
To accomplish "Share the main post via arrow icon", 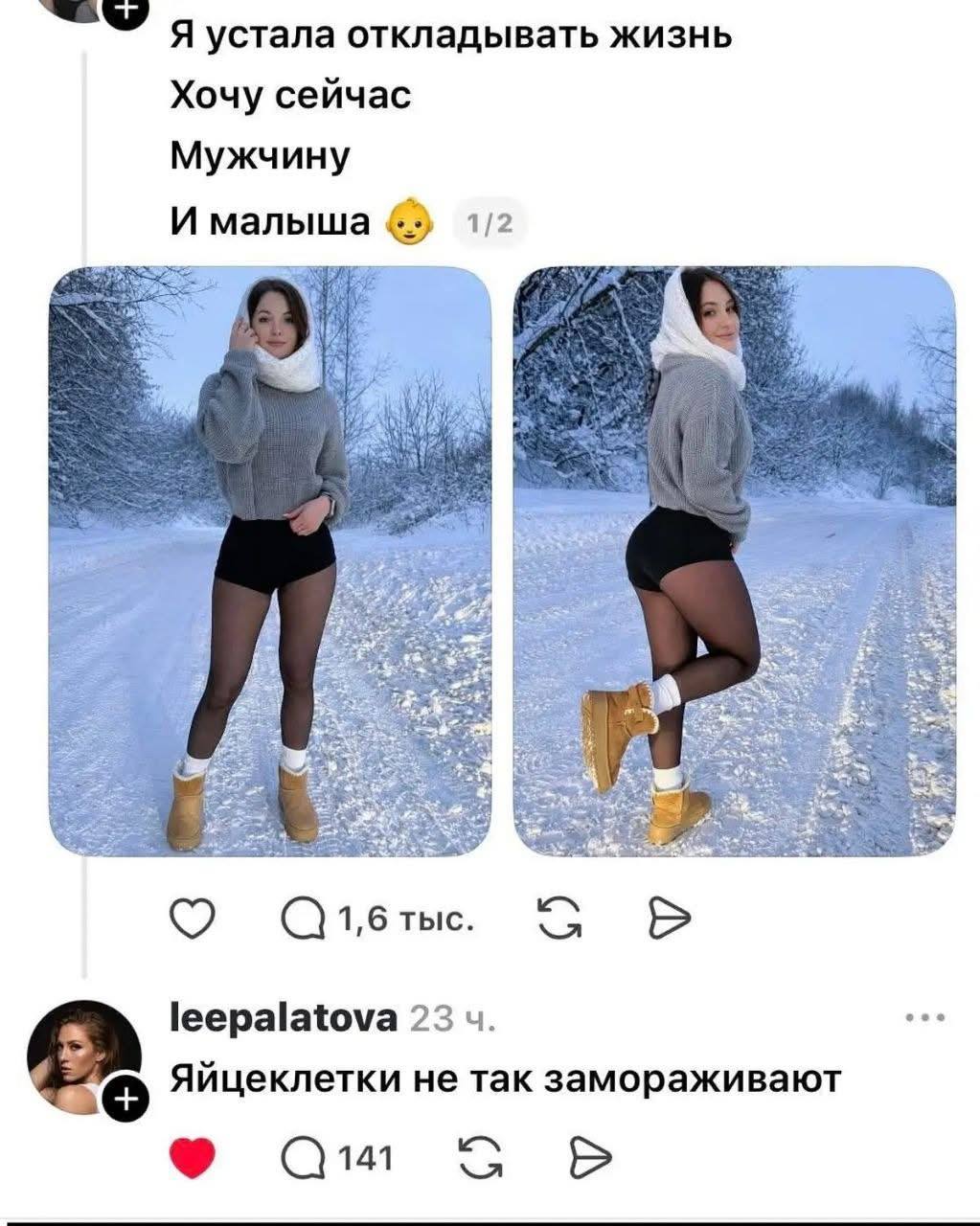I will (668, 919).
